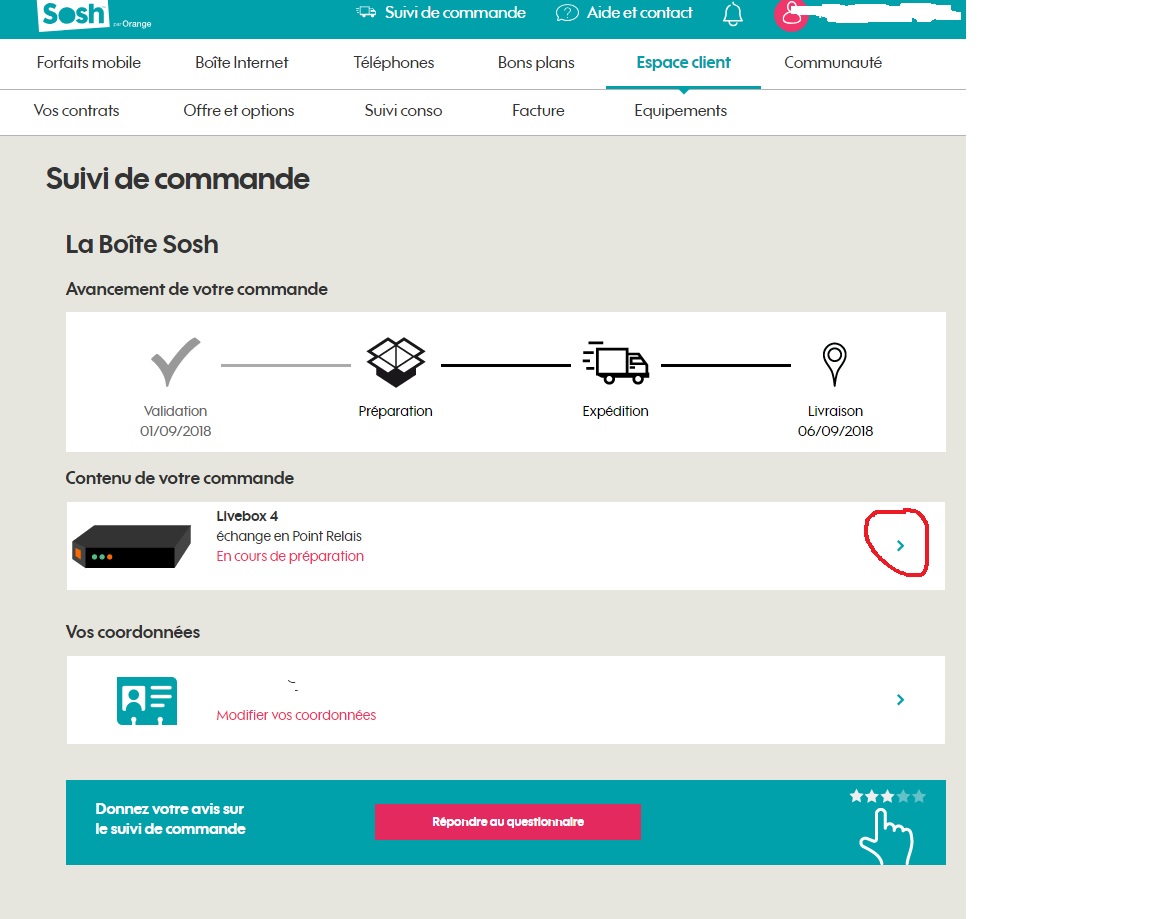Click the Expédition delivery truck icon
Screen dimensions: 1152x919
point(615,362)
